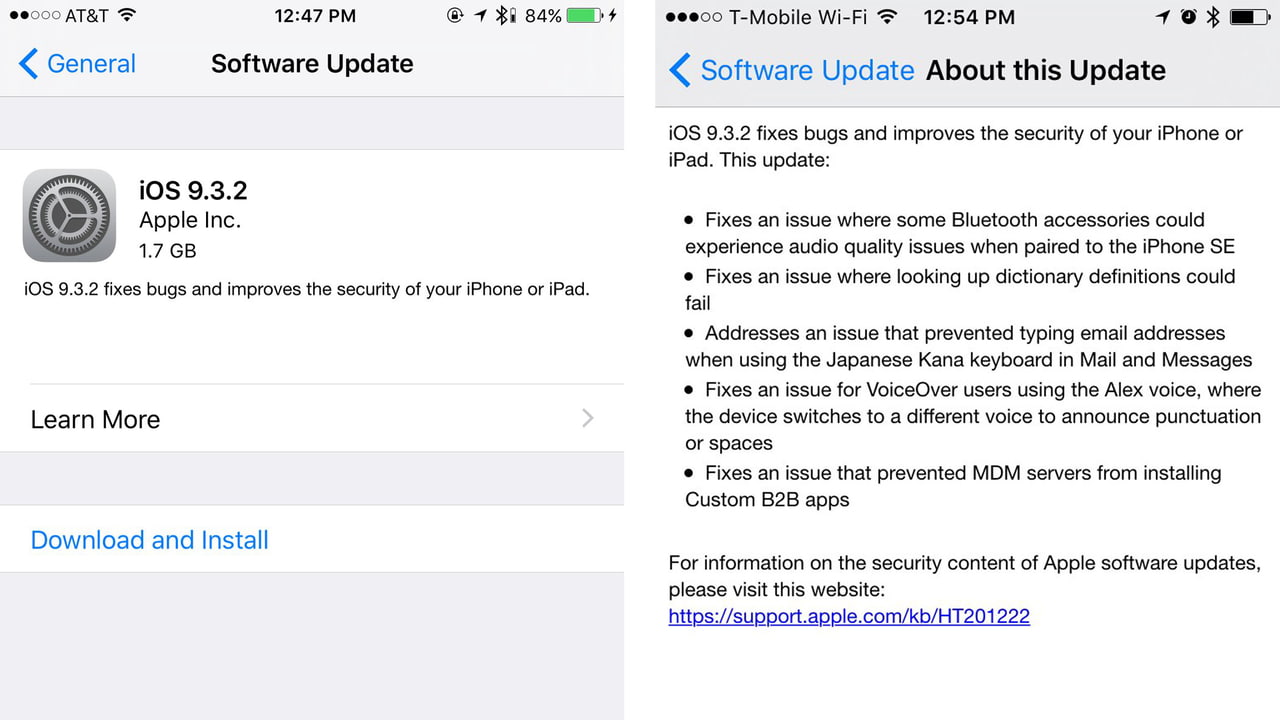Viewport: 1280px width, 720px height.
Task: Tap the battery level indicator fill
Action: [x=585, y=15]
